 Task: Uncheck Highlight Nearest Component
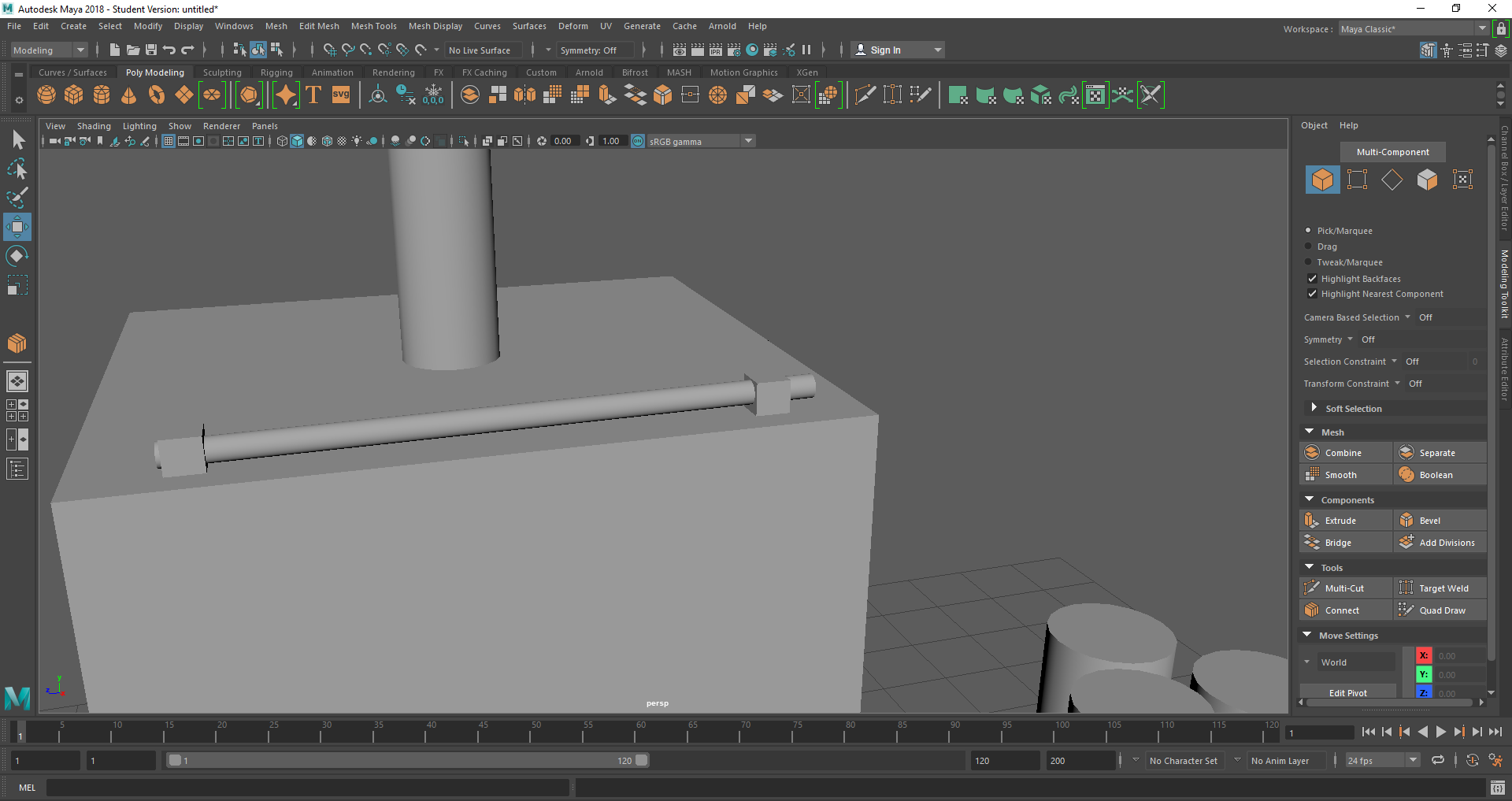point(1312,294)
